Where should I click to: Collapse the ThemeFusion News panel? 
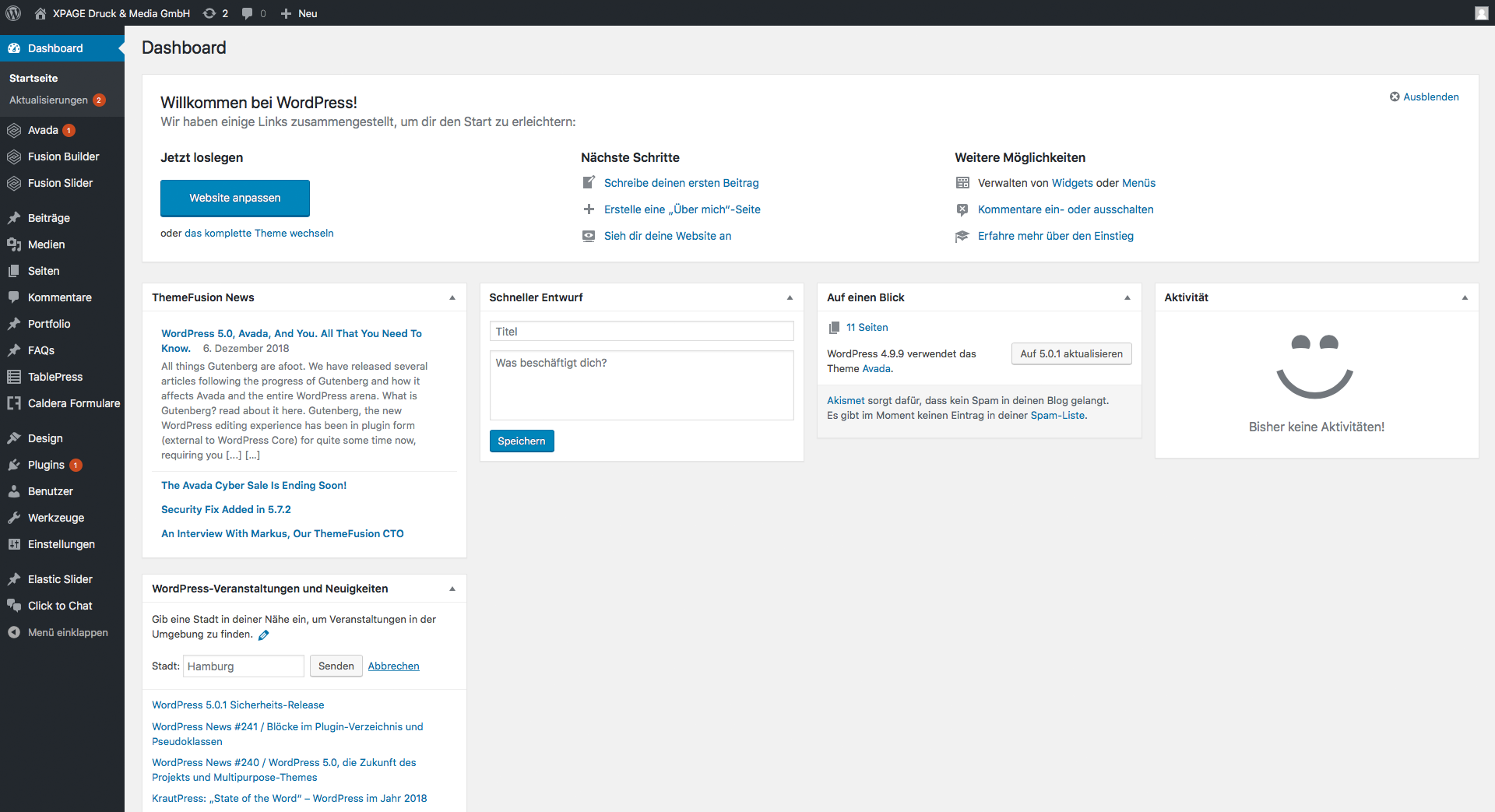(x=452, y=297)
